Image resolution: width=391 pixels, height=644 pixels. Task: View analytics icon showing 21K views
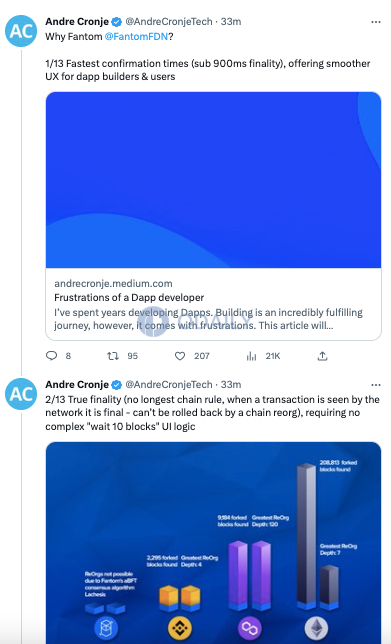[x=251, y=356]
